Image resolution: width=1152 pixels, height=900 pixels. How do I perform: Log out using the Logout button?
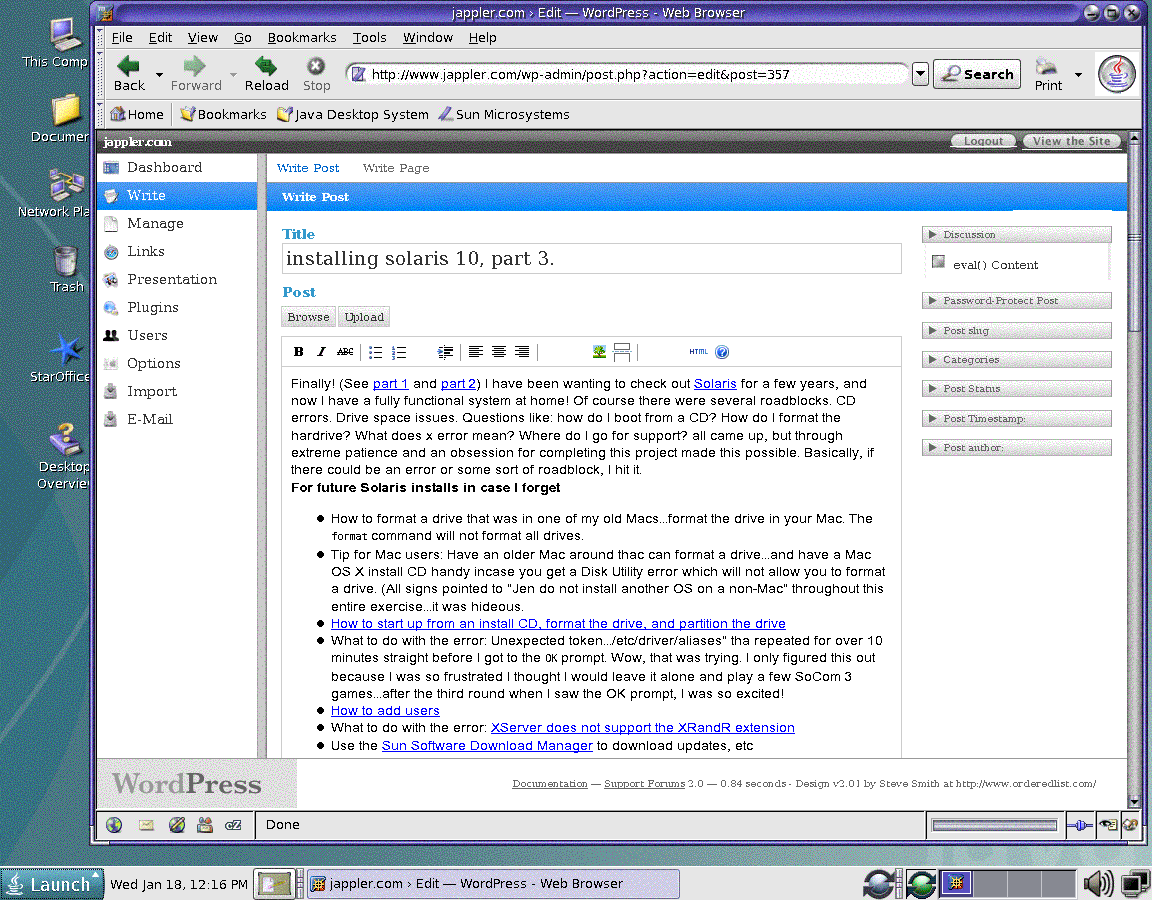(983, 141)
